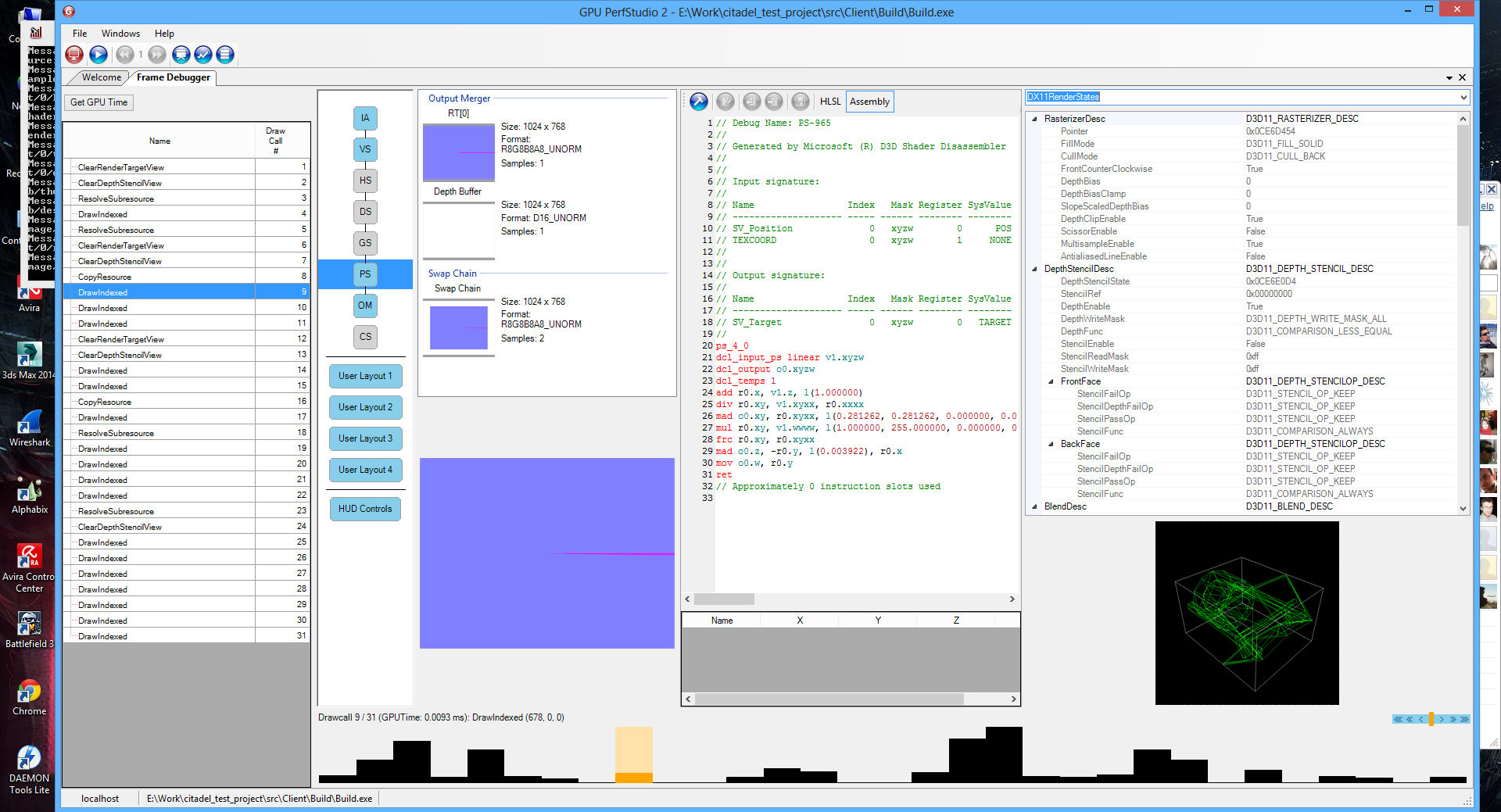
Task: Click the greyed-out rewind frame icon
Action: (x=124, y=54)
